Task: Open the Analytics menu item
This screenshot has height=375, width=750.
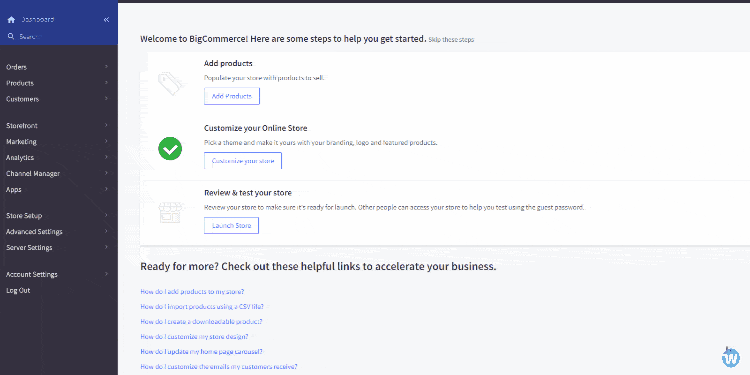Action: click(x=20, y=158)
